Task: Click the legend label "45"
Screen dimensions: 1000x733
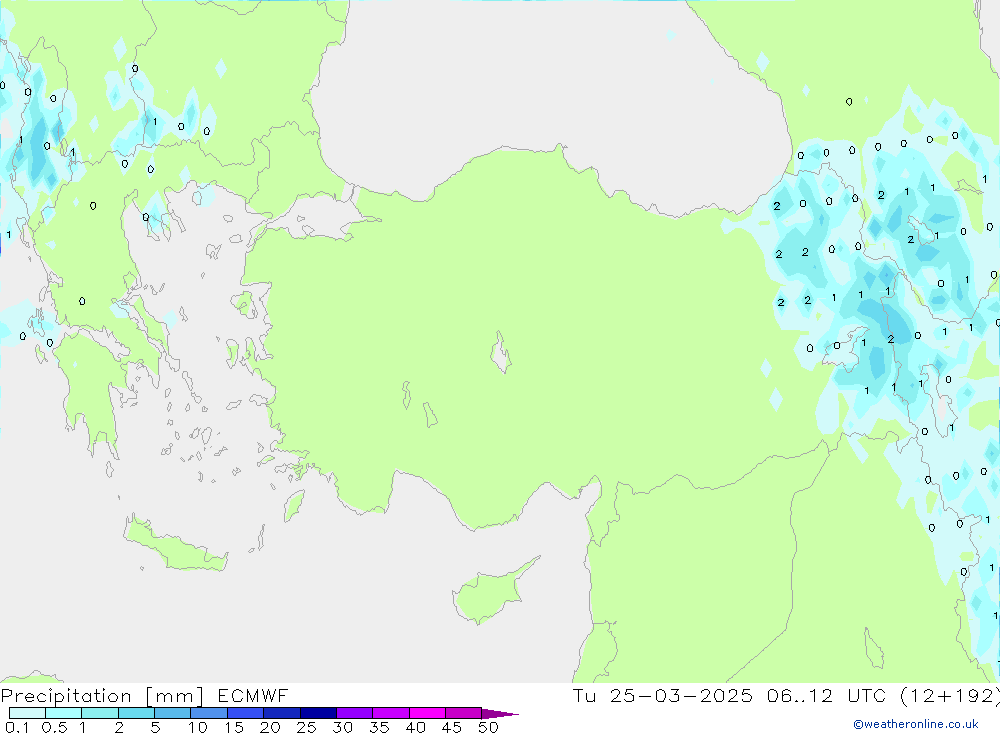Action: [x=452, y=727]
